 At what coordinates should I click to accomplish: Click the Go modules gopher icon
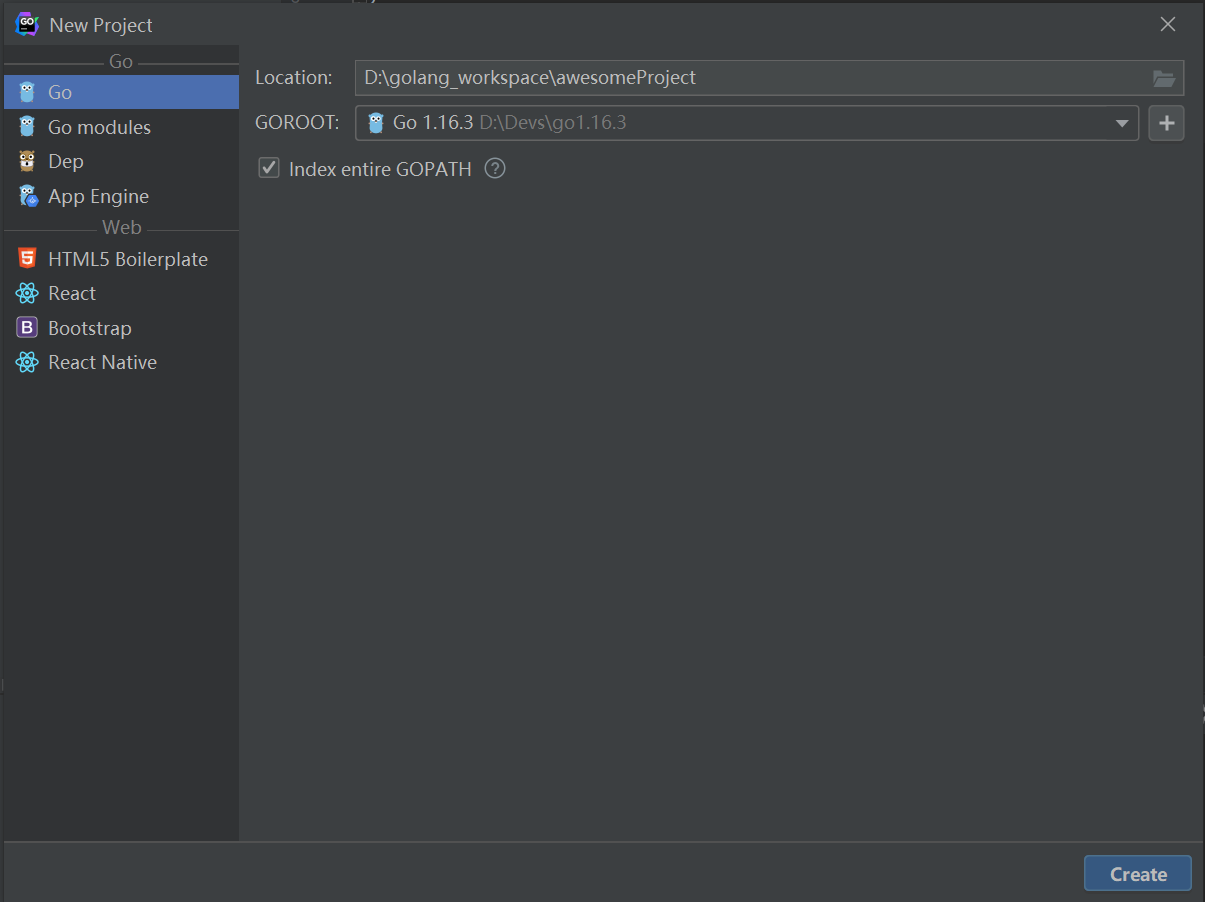[27, 127]
